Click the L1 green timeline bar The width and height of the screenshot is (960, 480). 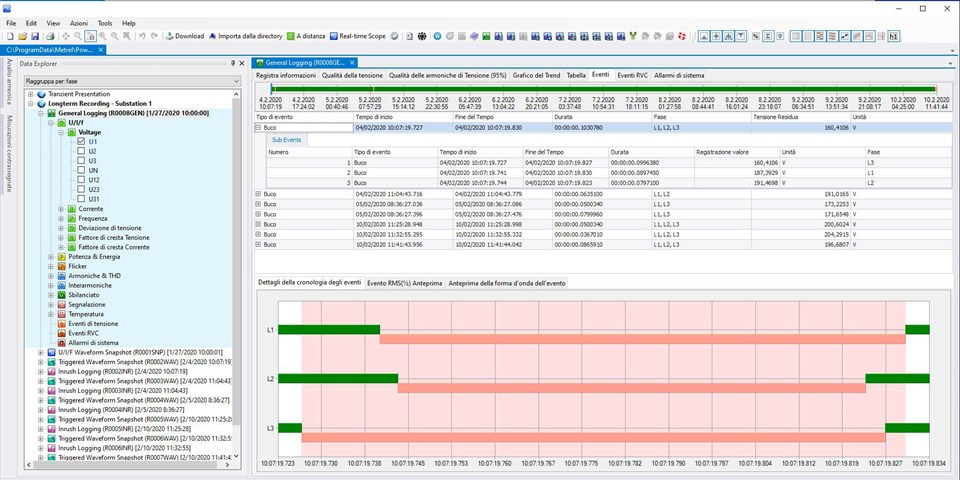329,329
